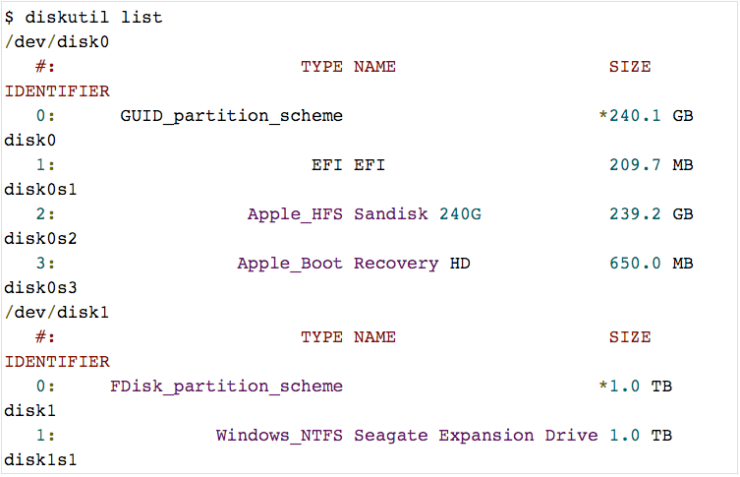Select the FDisk_partition_scheme type text
This screenshot has height=477, width=740.
point(226,386)
